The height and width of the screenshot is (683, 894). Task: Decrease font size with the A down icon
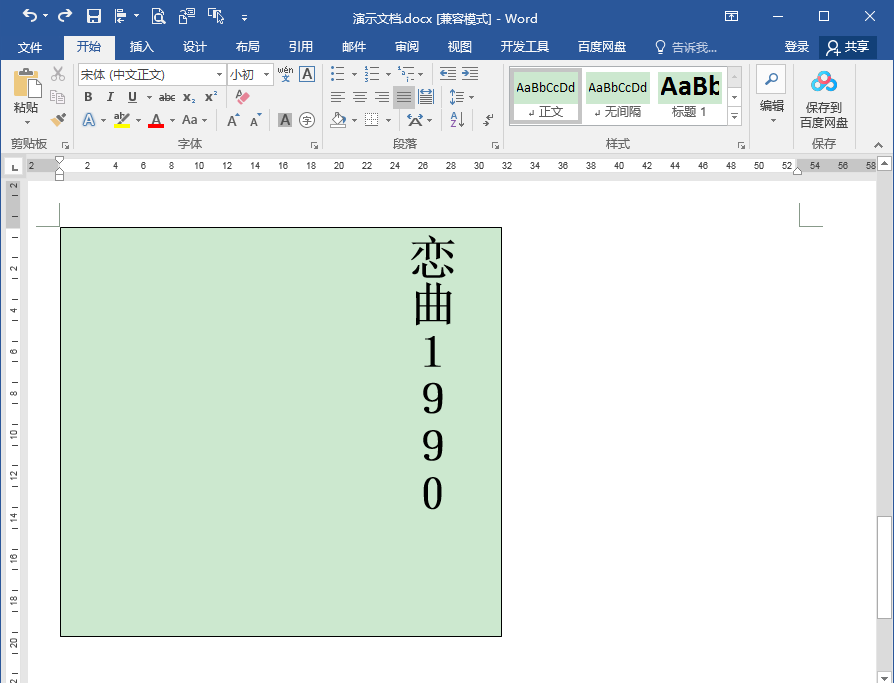[255, 120]
